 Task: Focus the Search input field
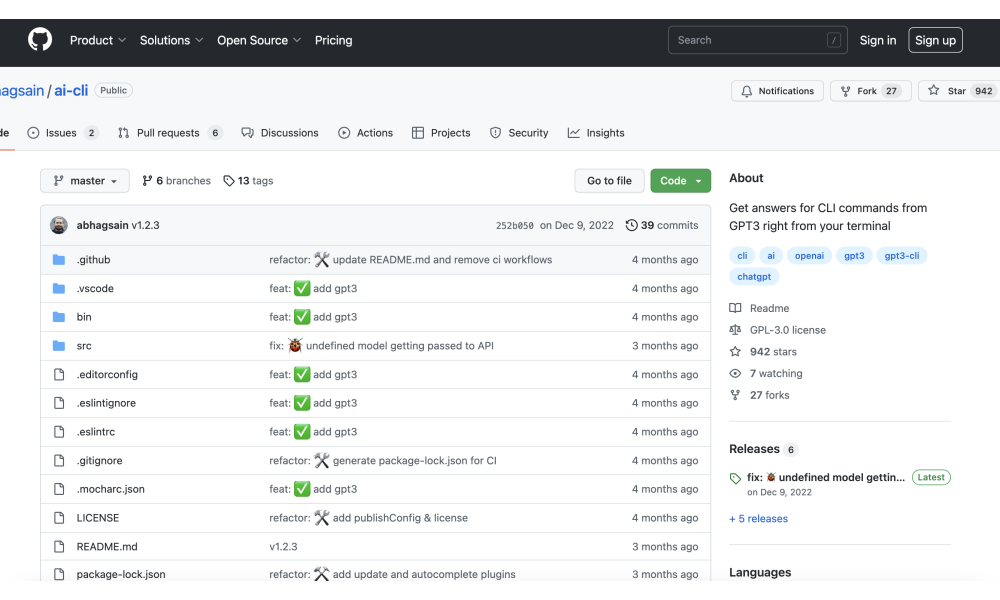click(x=758, y=40)
